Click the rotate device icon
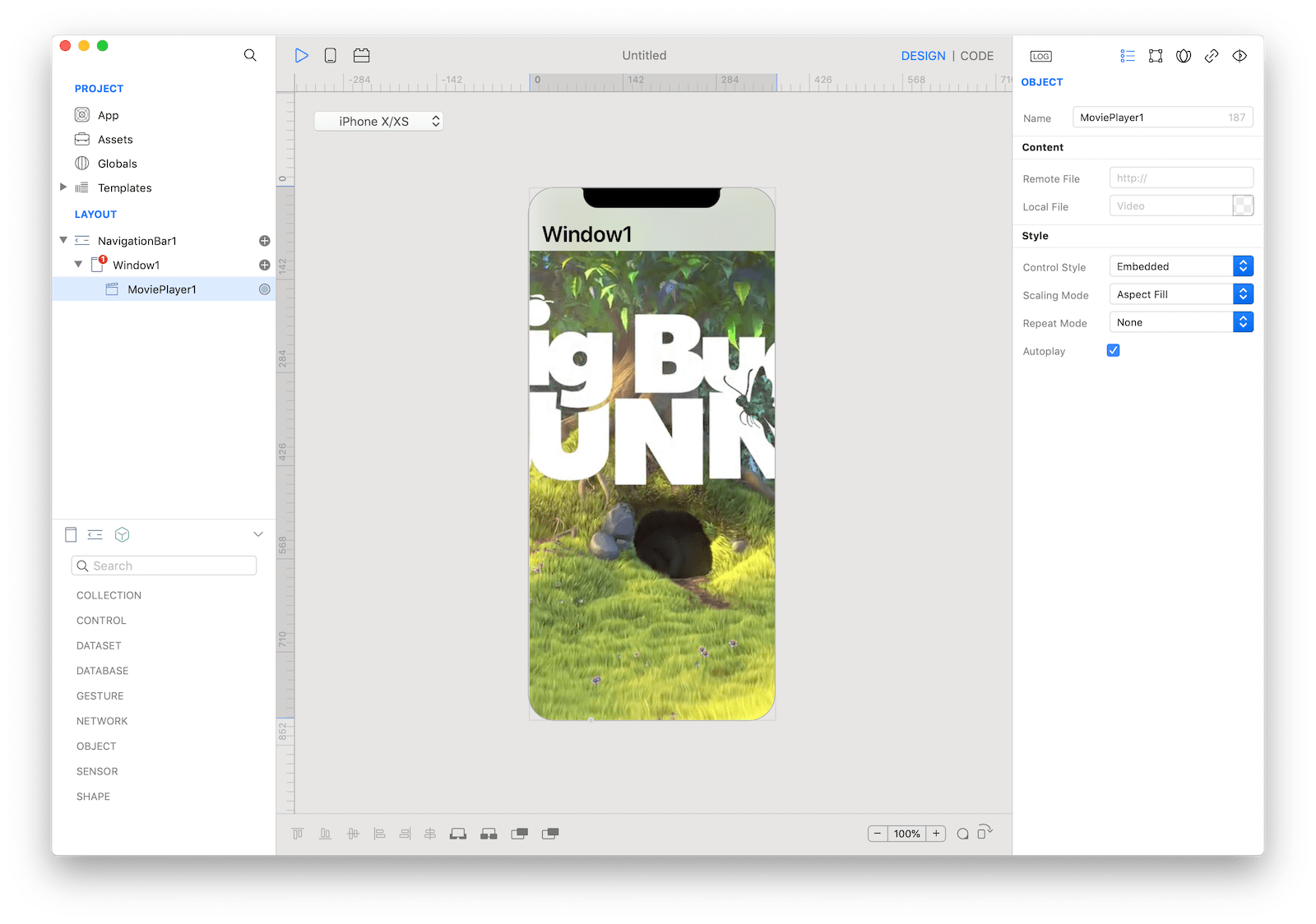This screenshot has width=1316, height=924. 985,832
